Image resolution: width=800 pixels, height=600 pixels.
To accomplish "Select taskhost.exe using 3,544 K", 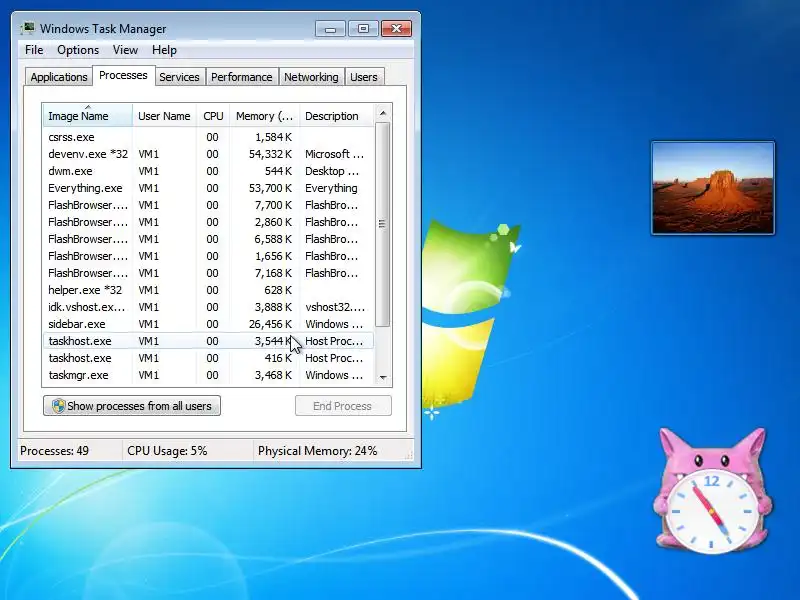I will point(209,341).
